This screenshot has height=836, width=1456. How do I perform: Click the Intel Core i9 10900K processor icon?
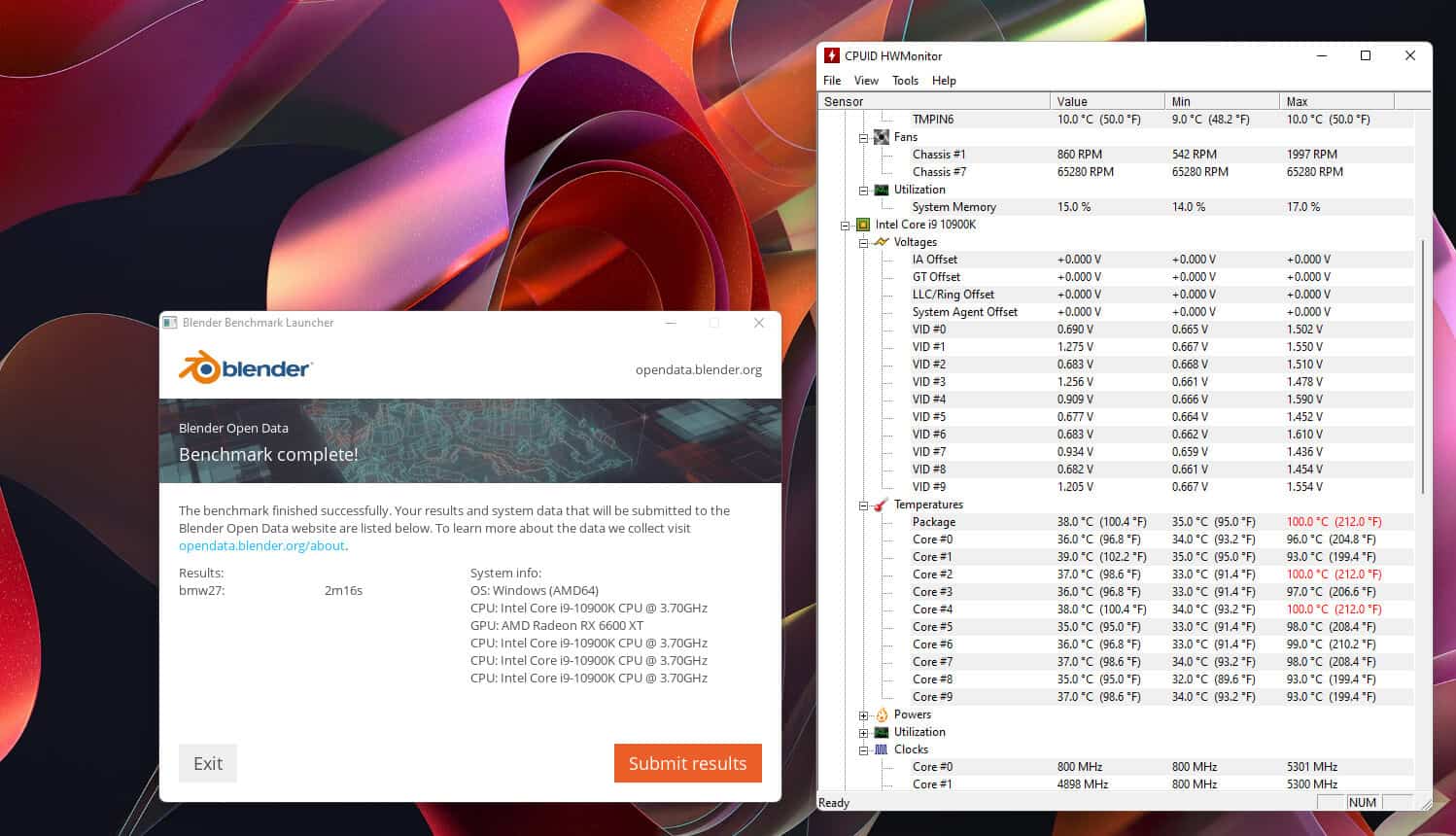(863, 225)
